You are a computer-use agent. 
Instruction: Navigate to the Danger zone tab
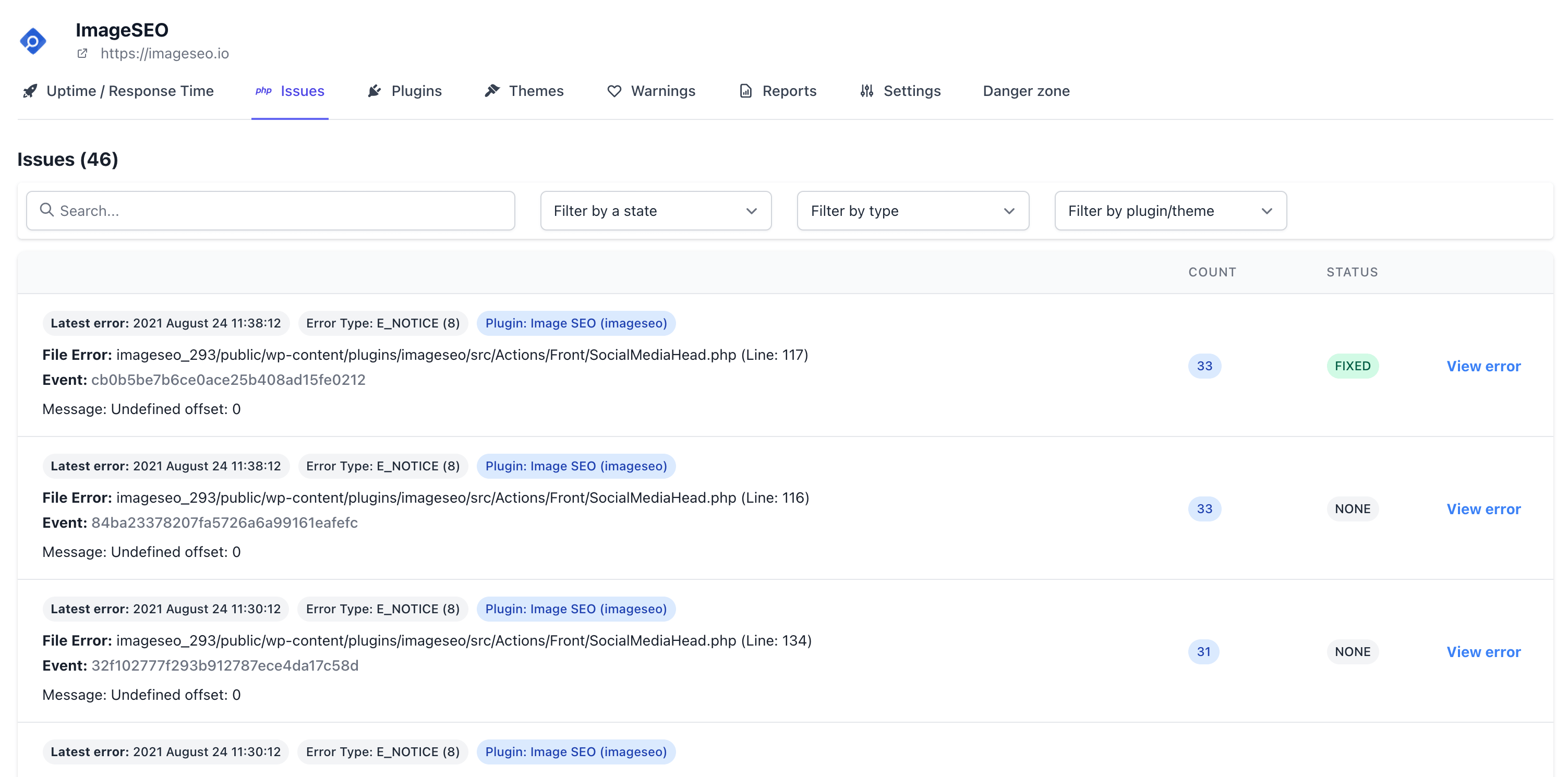click(1026, 90)
